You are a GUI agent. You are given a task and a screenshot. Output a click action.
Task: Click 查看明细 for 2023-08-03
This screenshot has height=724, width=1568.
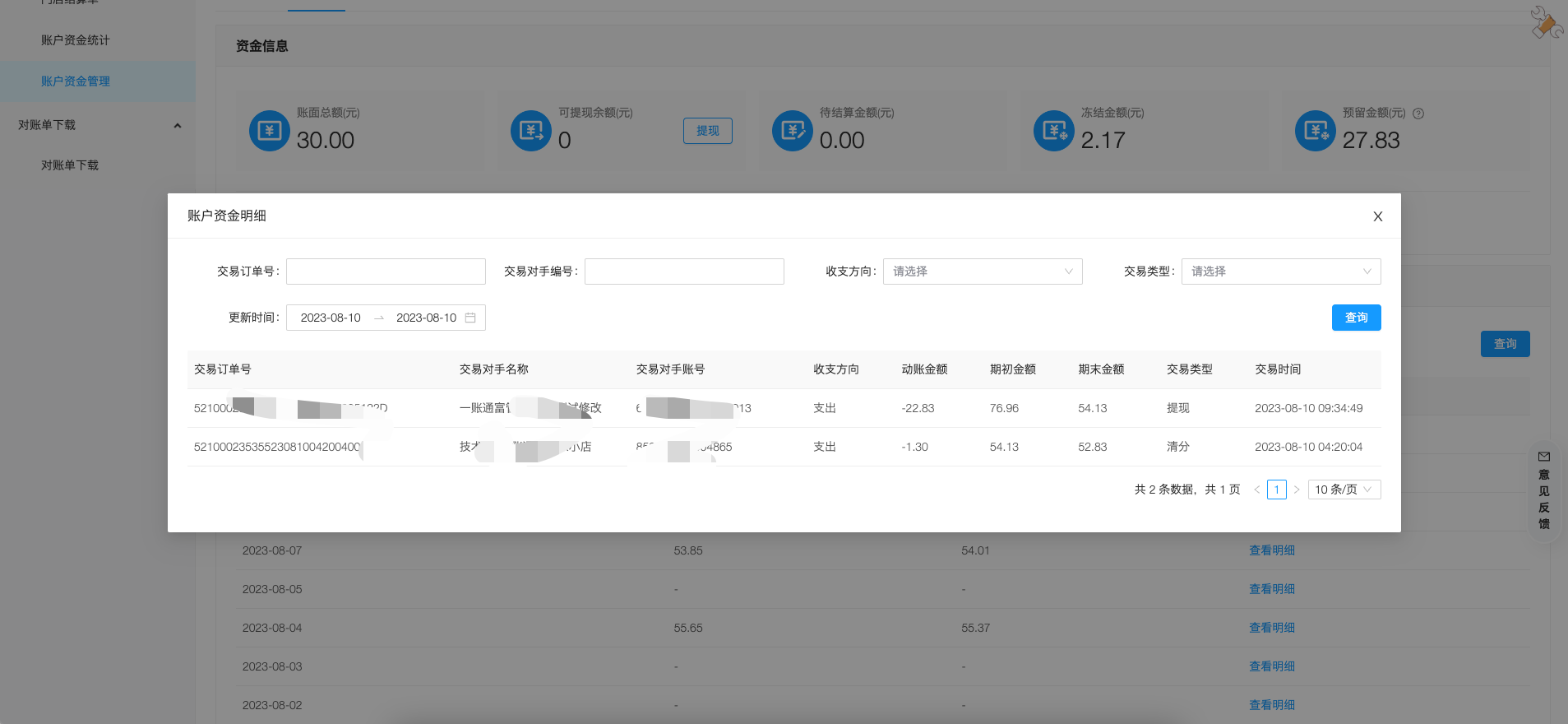(x=1272, y=666)
